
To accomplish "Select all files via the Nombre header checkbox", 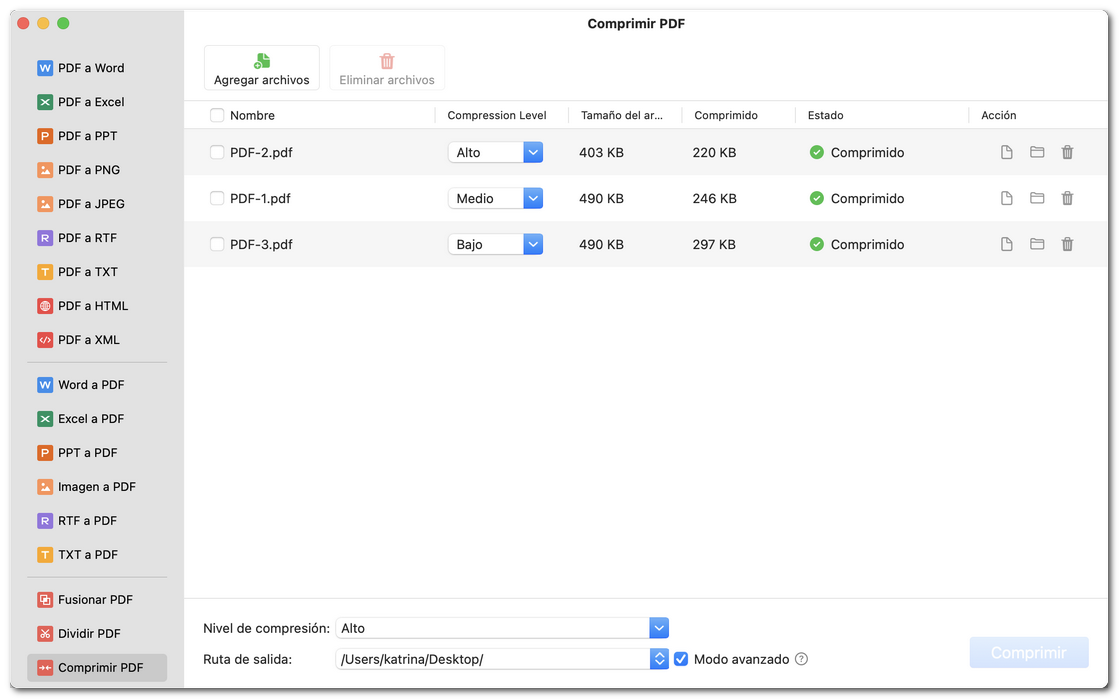I will point(216,115).
